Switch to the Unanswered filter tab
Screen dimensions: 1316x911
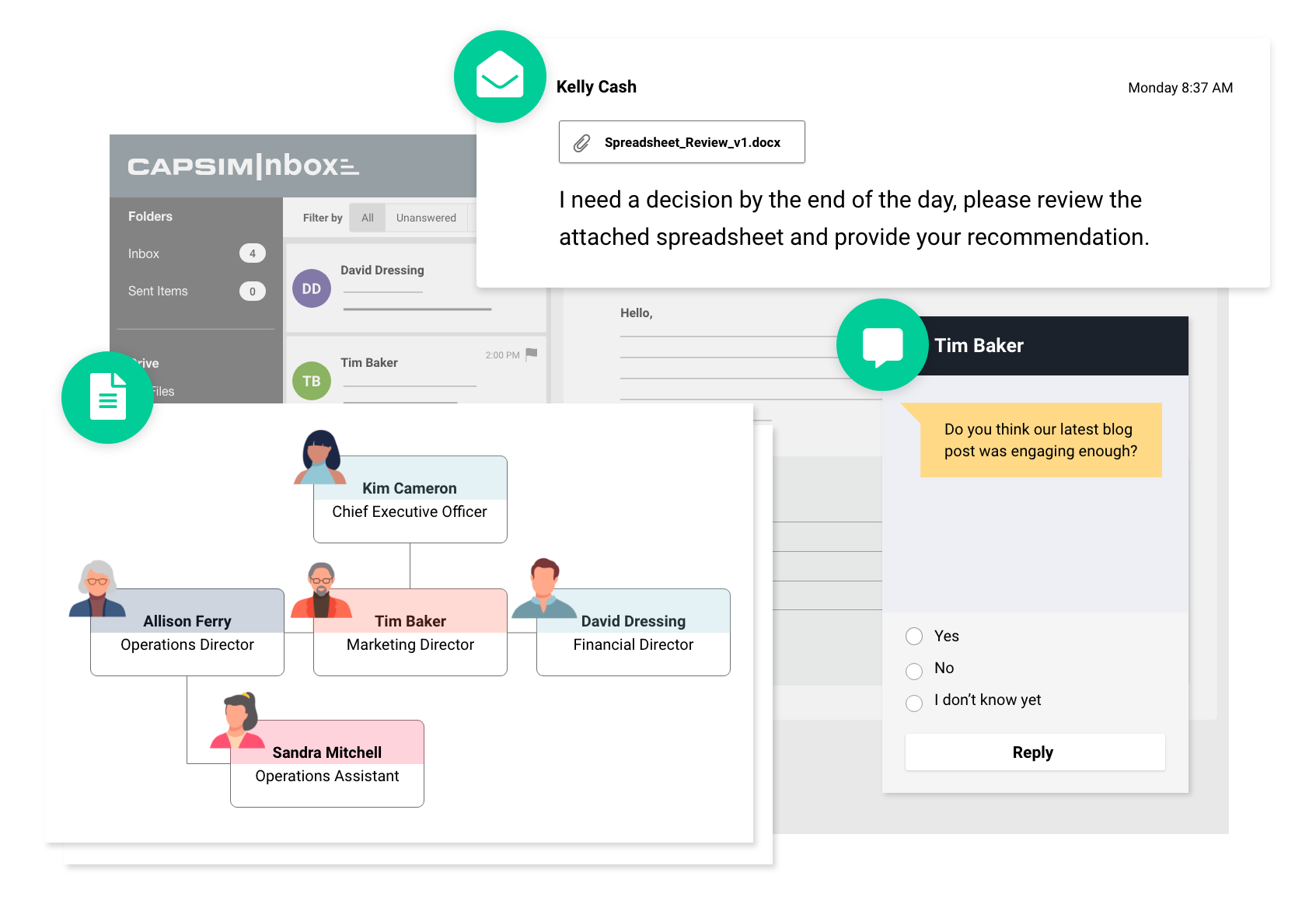click(427, 218)
